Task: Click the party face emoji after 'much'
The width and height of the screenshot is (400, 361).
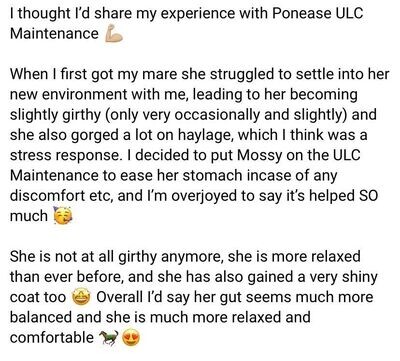Action: (x=63, y=215)
